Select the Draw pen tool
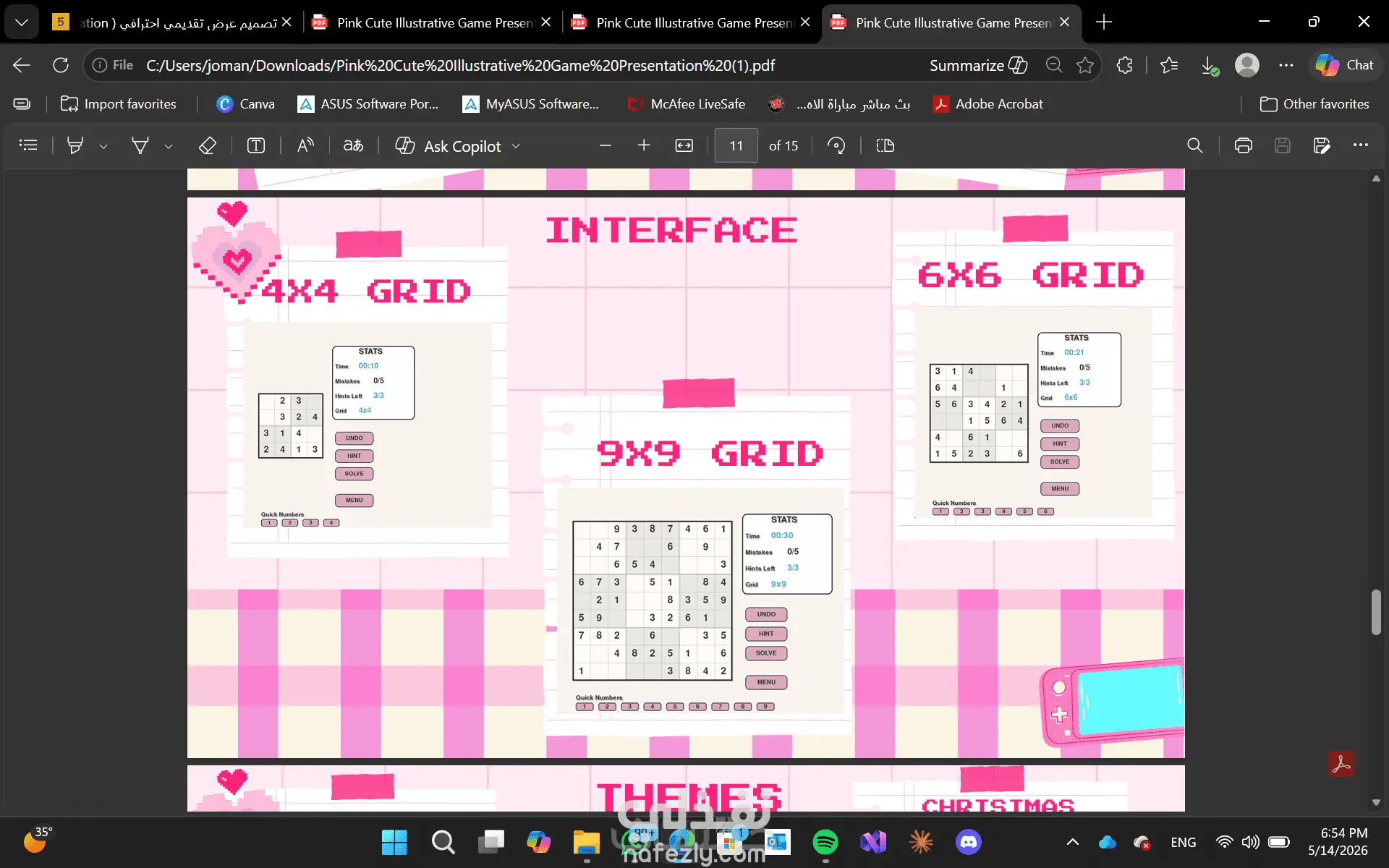1389x868 pixels. (140, 145)
